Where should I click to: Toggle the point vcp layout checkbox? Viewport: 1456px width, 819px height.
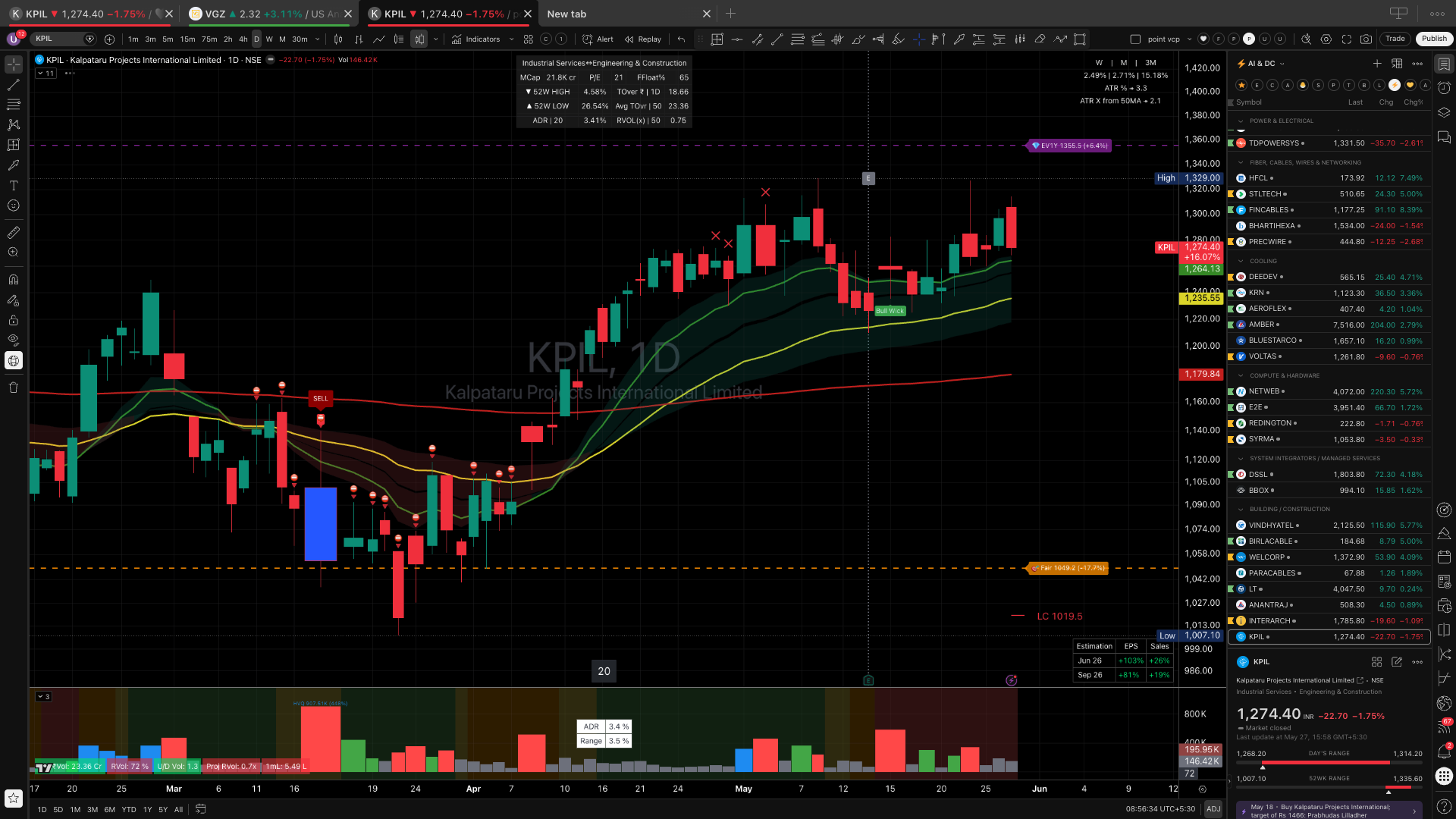[x=1135, y=39]
